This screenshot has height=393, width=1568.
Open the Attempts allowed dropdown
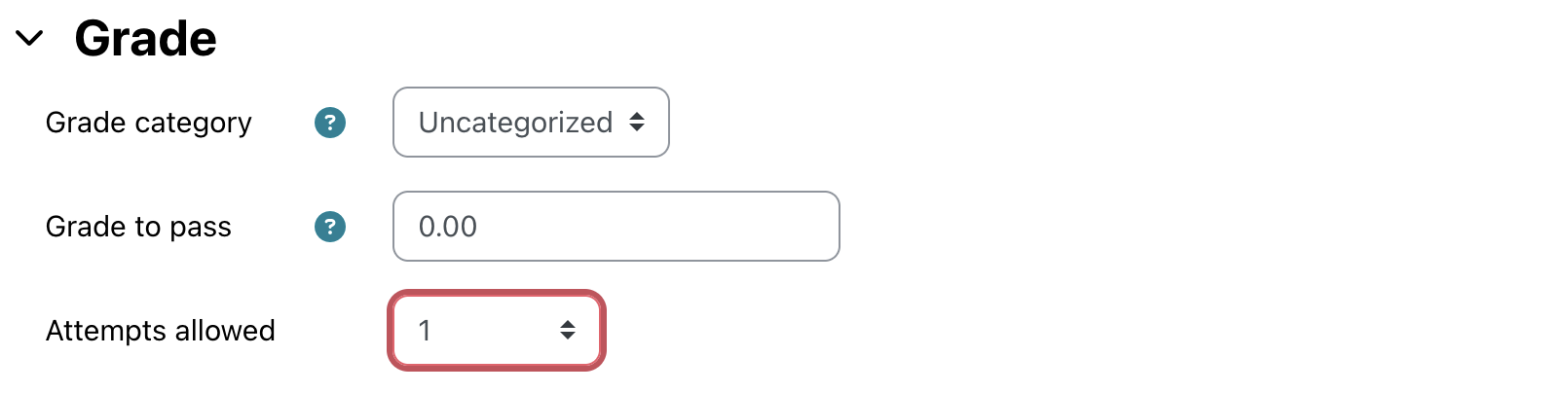point(497,331)
